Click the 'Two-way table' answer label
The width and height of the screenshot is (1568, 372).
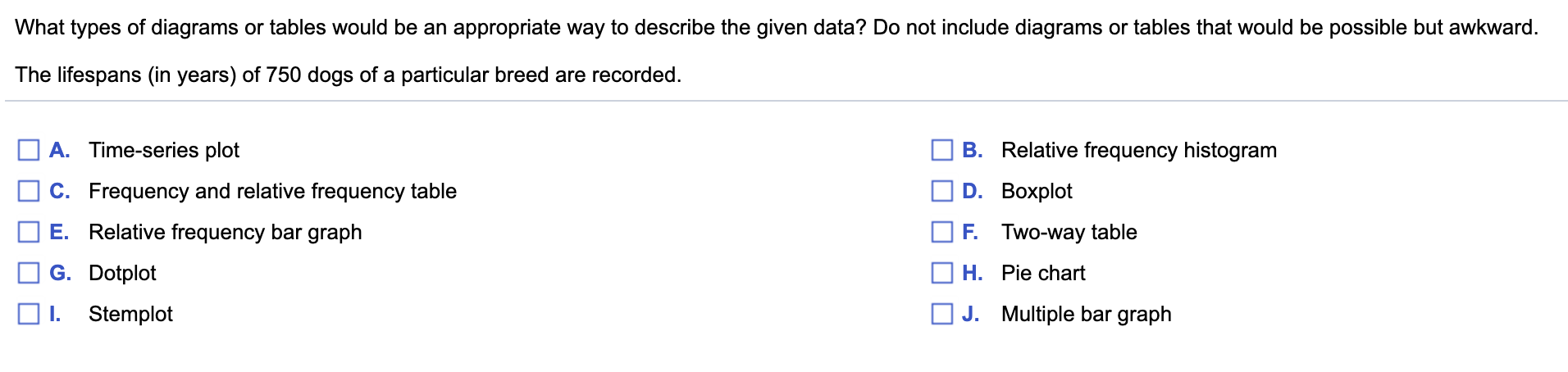click(x=1069, y=233)
